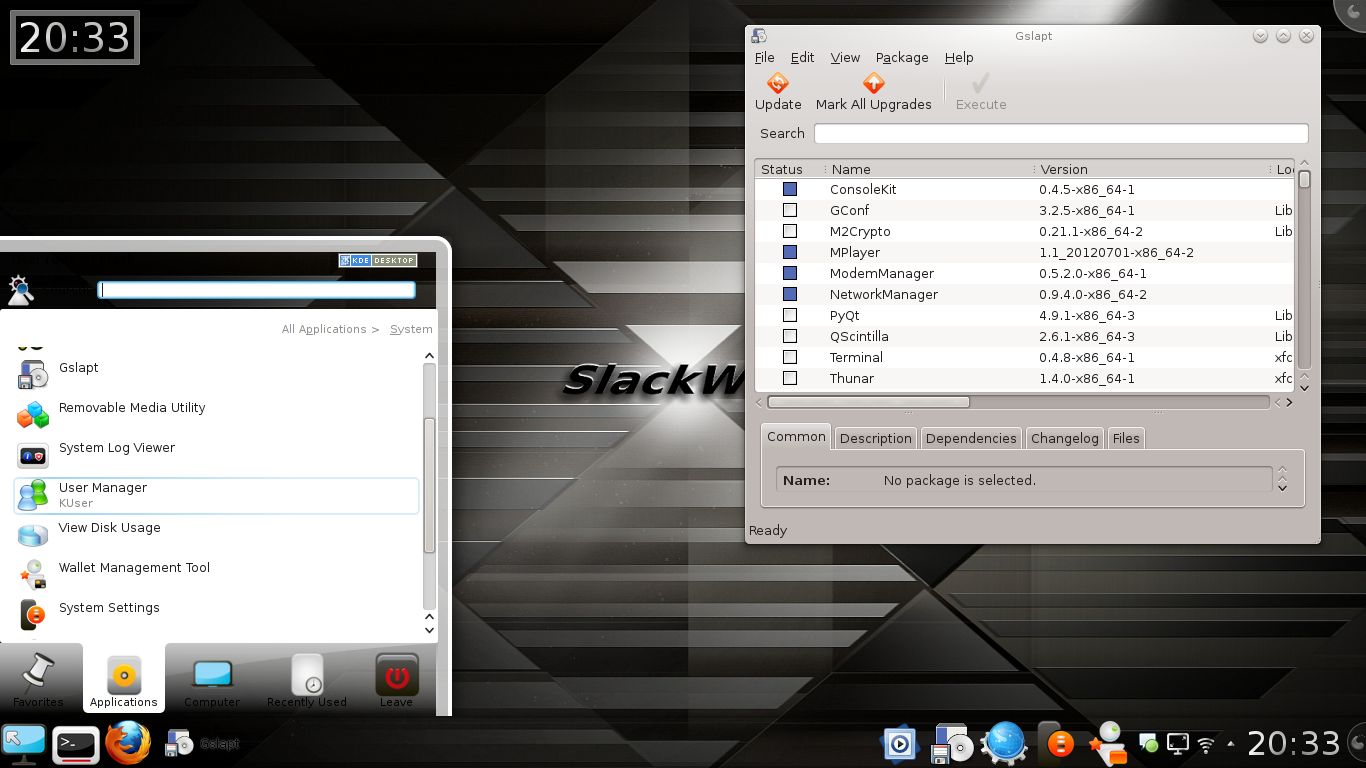Screen dimensions: 1366x768
Task: Toggle the MPlayer status checkbox
Action: click(x=790, y=252)
